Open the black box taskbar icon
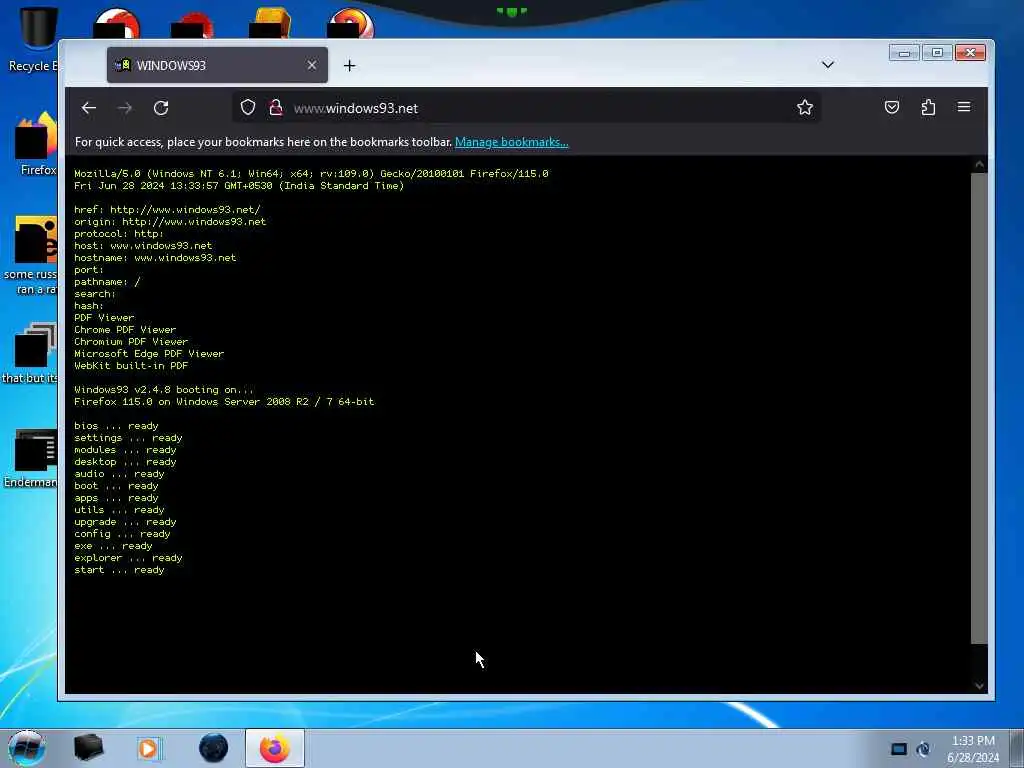The image size is (1024, 768). tap(89, 748)
